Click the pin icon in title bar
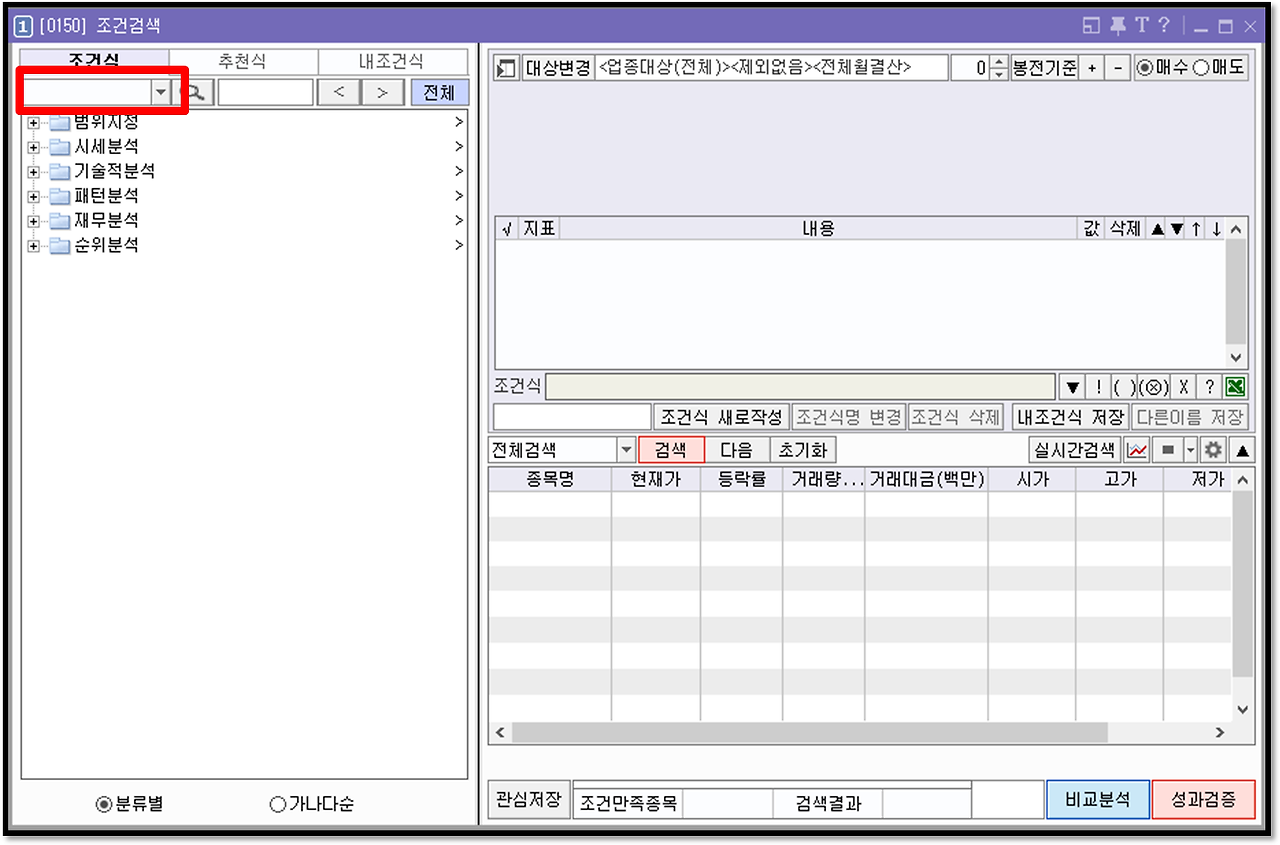Image resolution: width=1280 pixels, height=845 pixels. coord(1117,25)
